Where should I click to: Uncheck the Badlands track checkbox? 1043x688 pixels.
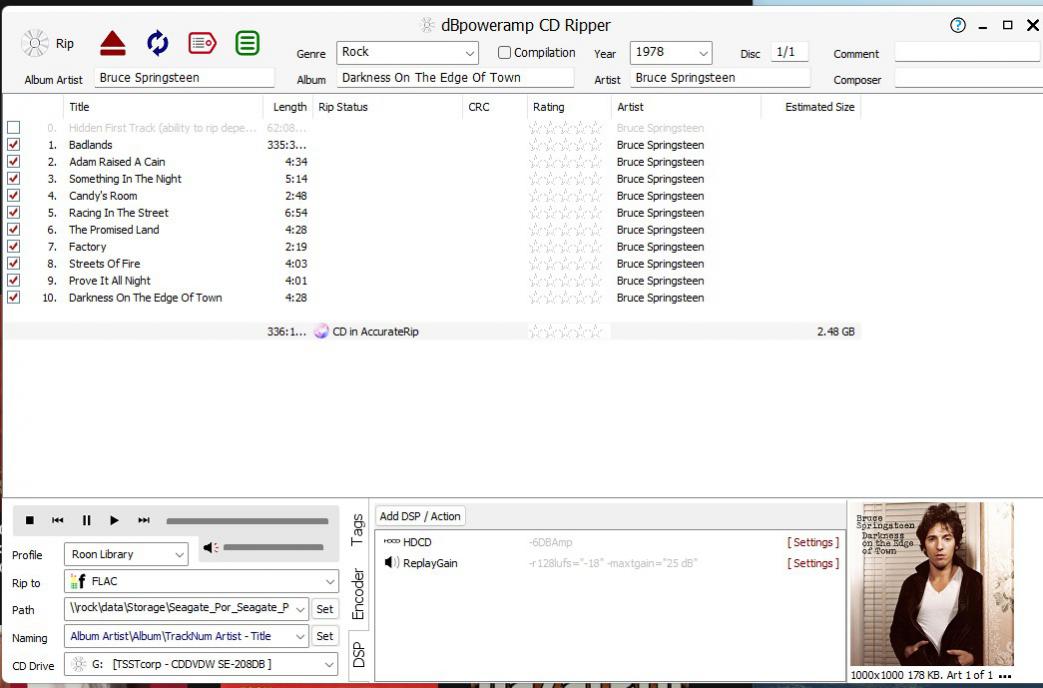coord(14,145)
